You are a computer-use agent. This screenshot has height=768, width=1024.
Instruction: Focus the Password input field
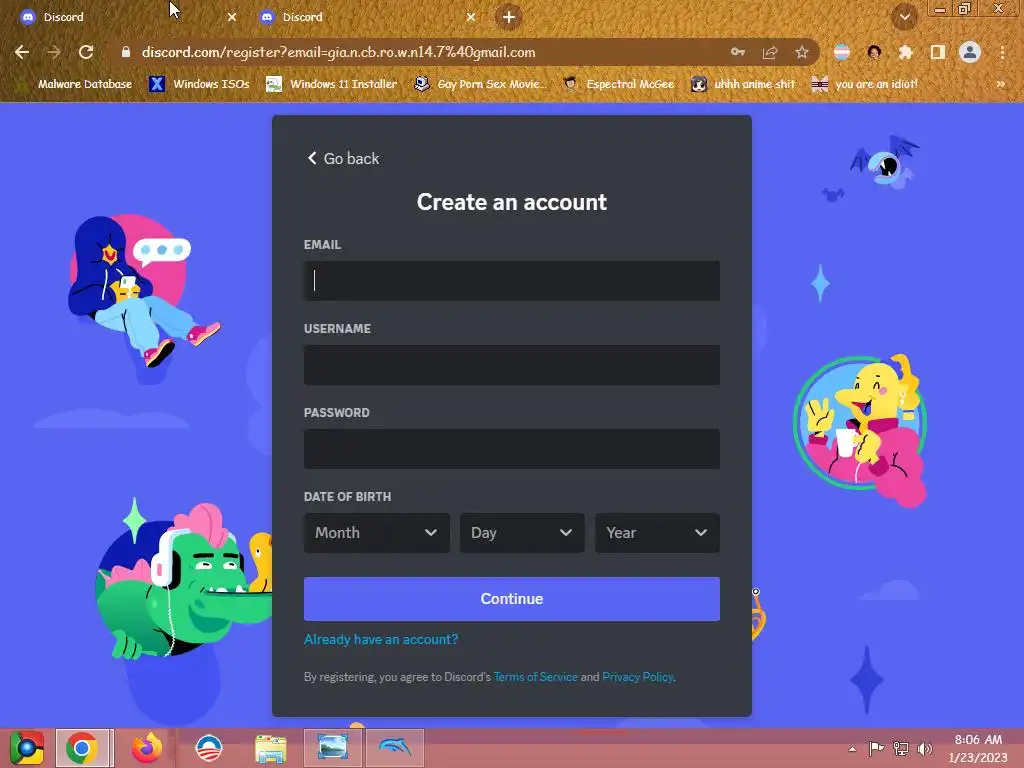[512, 449]
